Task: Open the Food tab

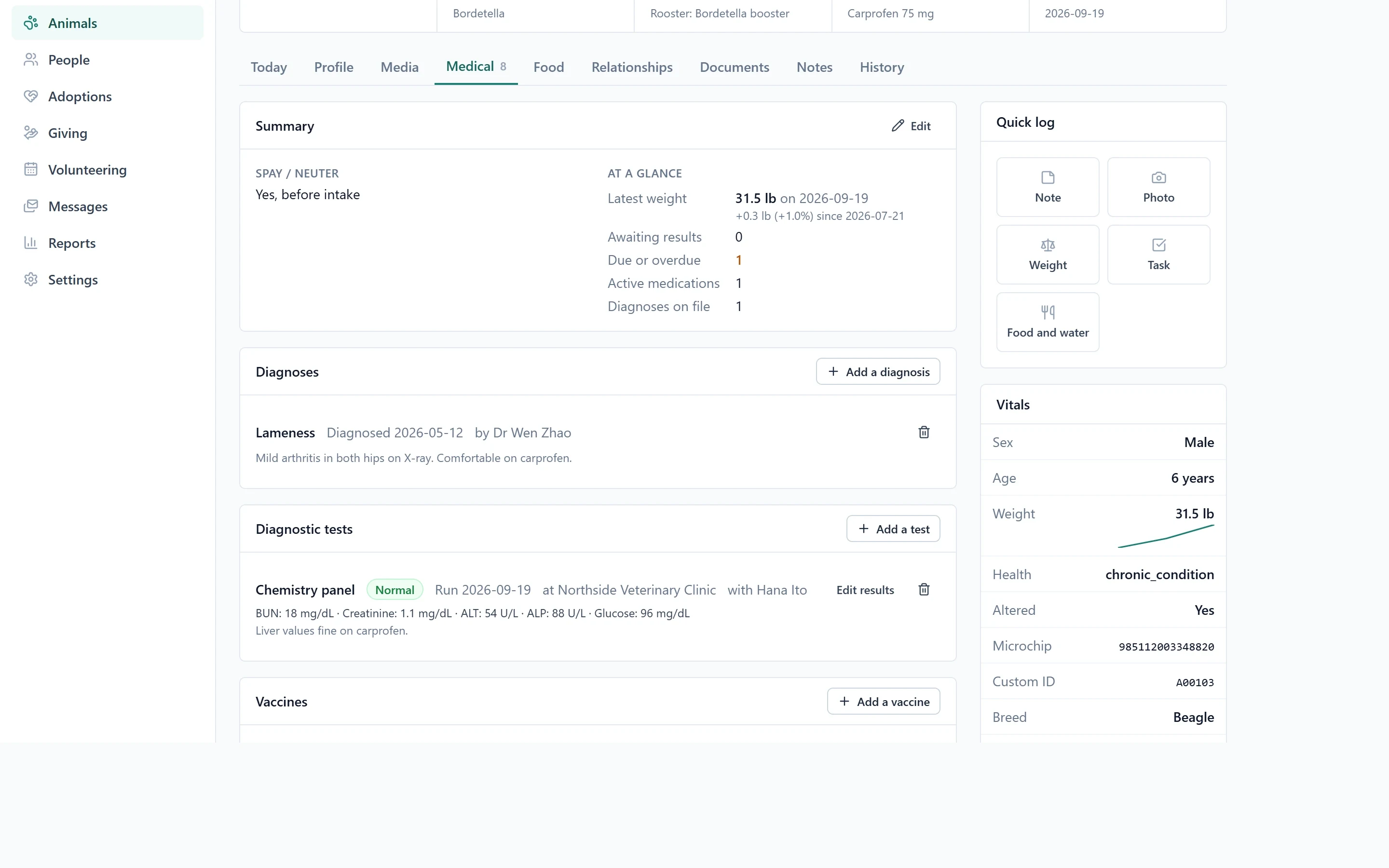Action: (x=549, y=67)
